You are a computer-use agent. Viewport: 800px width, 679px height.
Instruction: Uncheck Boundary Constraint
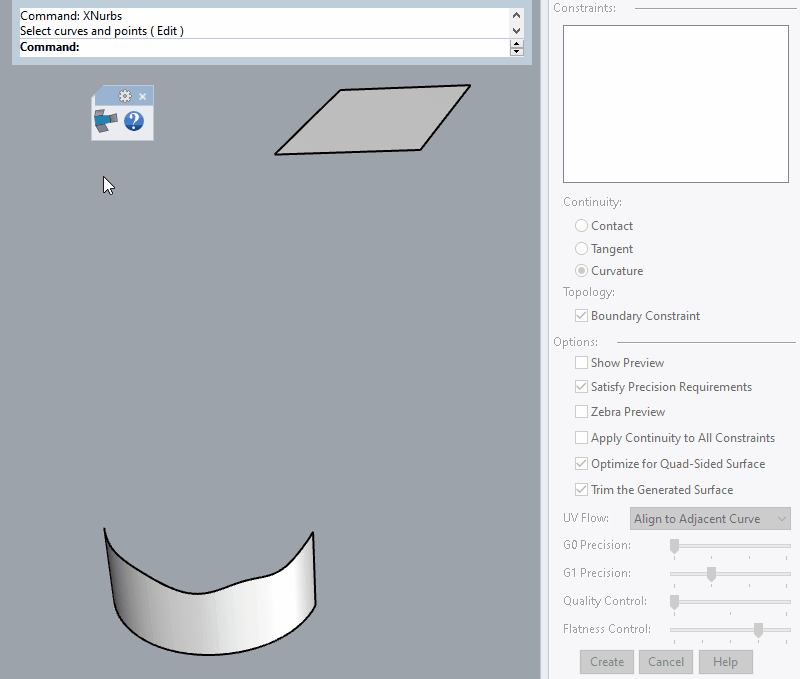[x=581, y=315]
